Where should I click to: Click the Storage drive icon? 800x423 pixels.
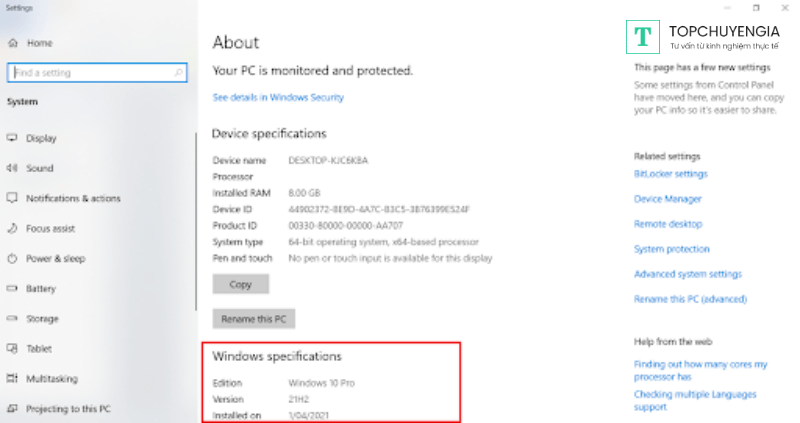[13, 318]
